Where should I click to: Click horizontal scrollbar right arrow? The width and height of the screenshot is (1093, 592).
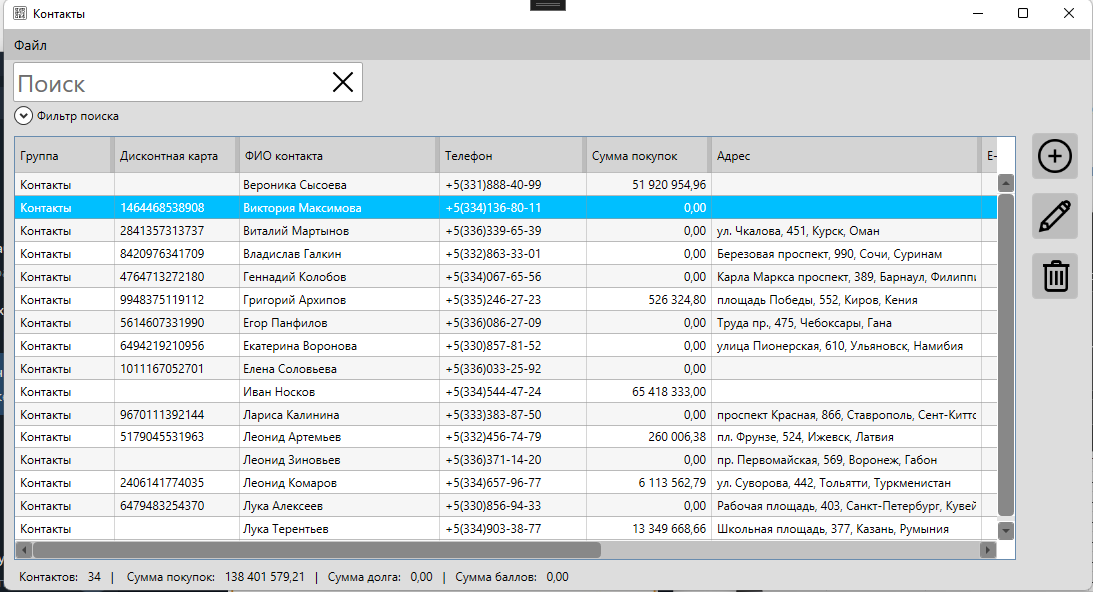[987, 550]
